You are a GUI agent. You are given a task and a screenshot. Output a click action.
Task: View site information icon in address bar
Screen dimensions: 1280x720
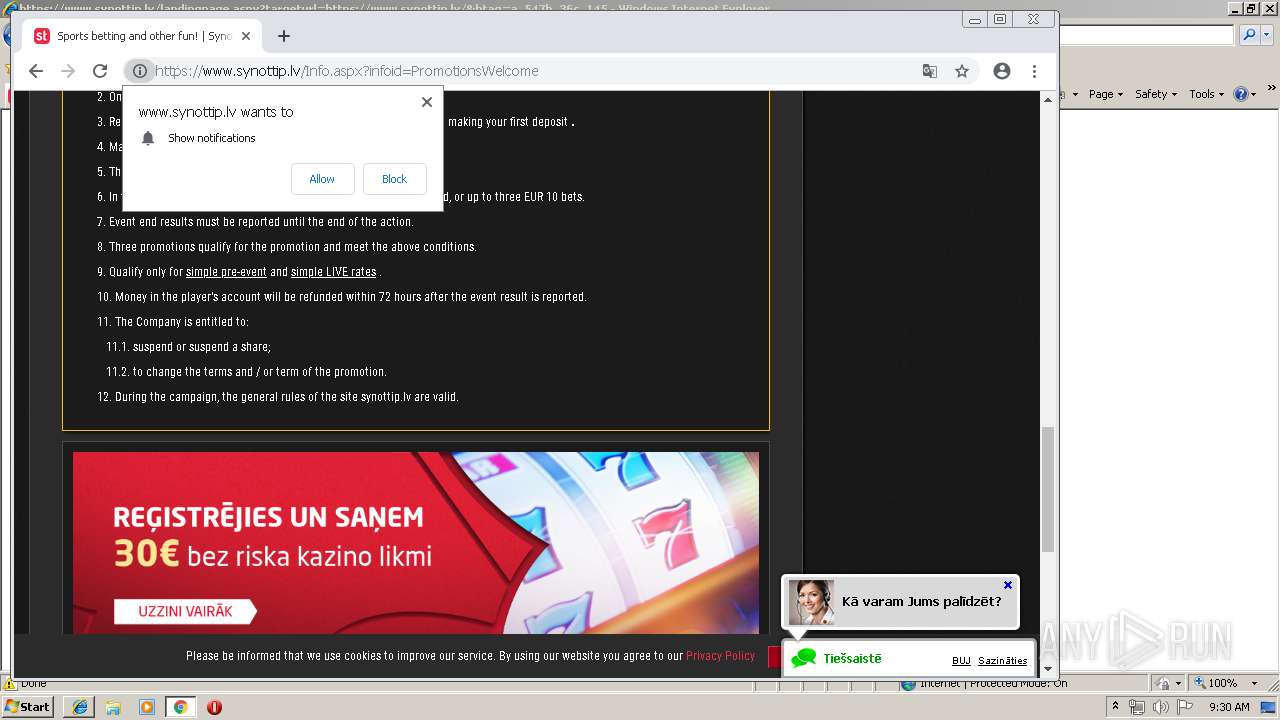point(140,71)
